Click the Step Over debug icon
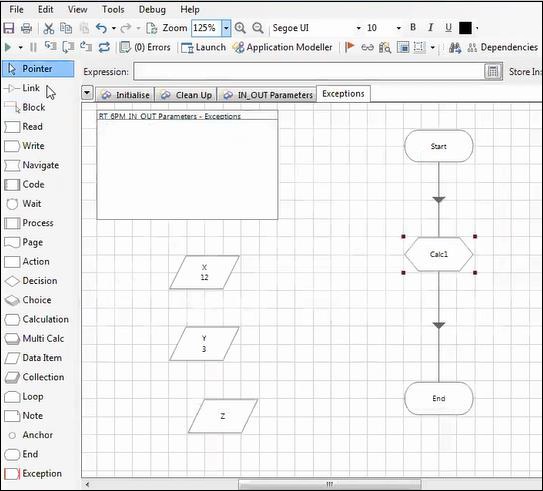The image size is (543, 491). click(68, 47)
